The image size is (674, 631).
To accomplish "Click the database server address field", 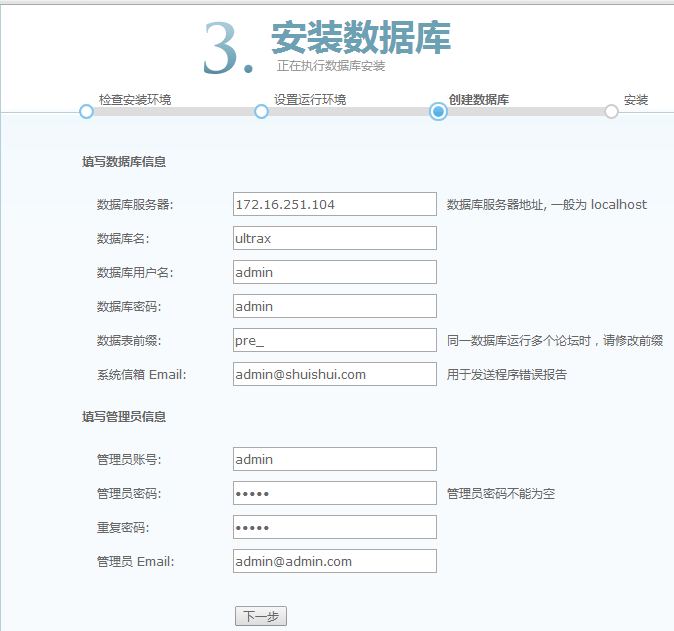I will pos(335,204).
